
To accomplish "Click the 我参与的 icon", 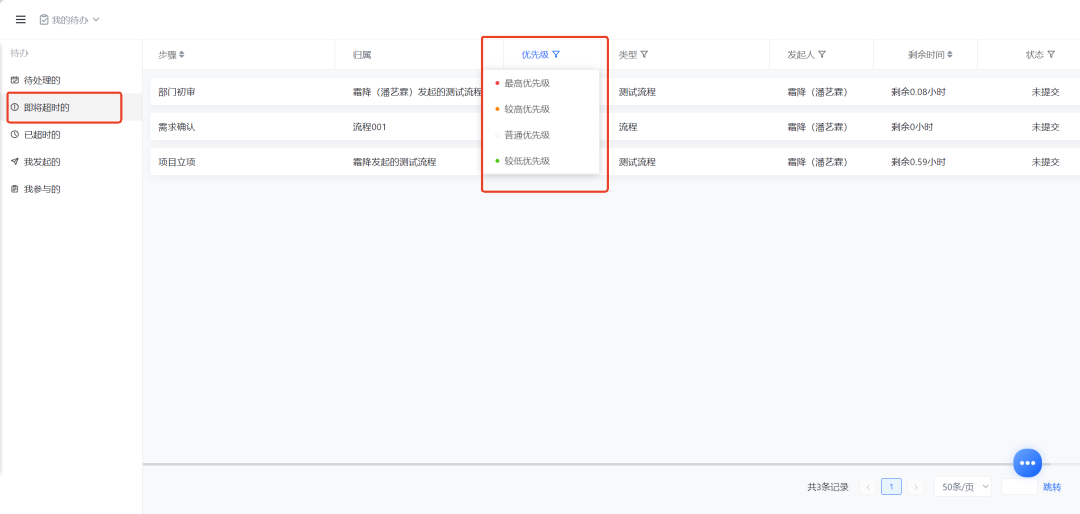I will pyautogui.click(x=14, y=189).
